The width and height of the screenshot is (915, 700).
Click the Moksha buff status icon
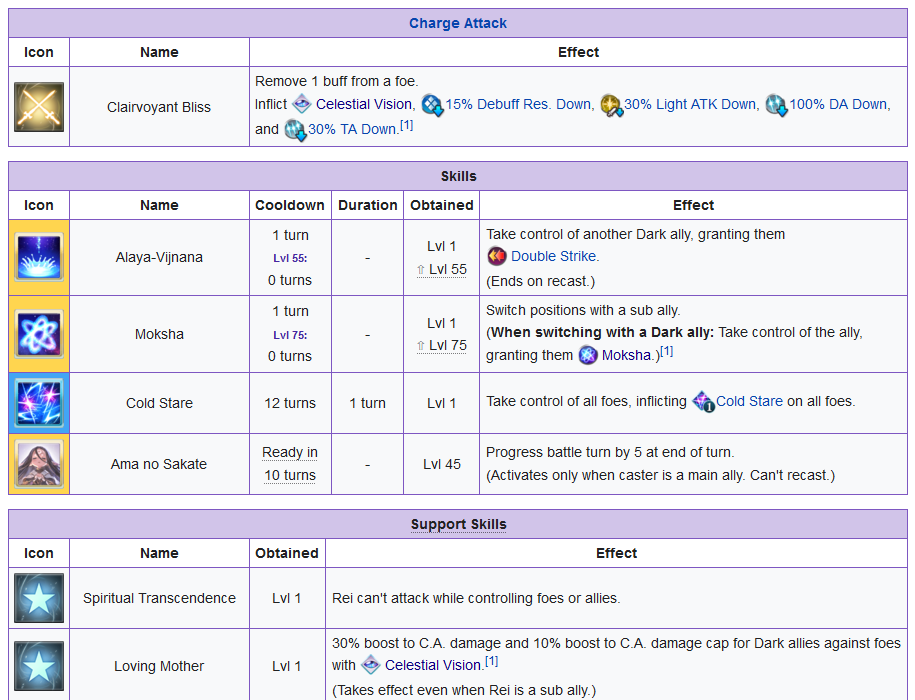click(588, 355)
